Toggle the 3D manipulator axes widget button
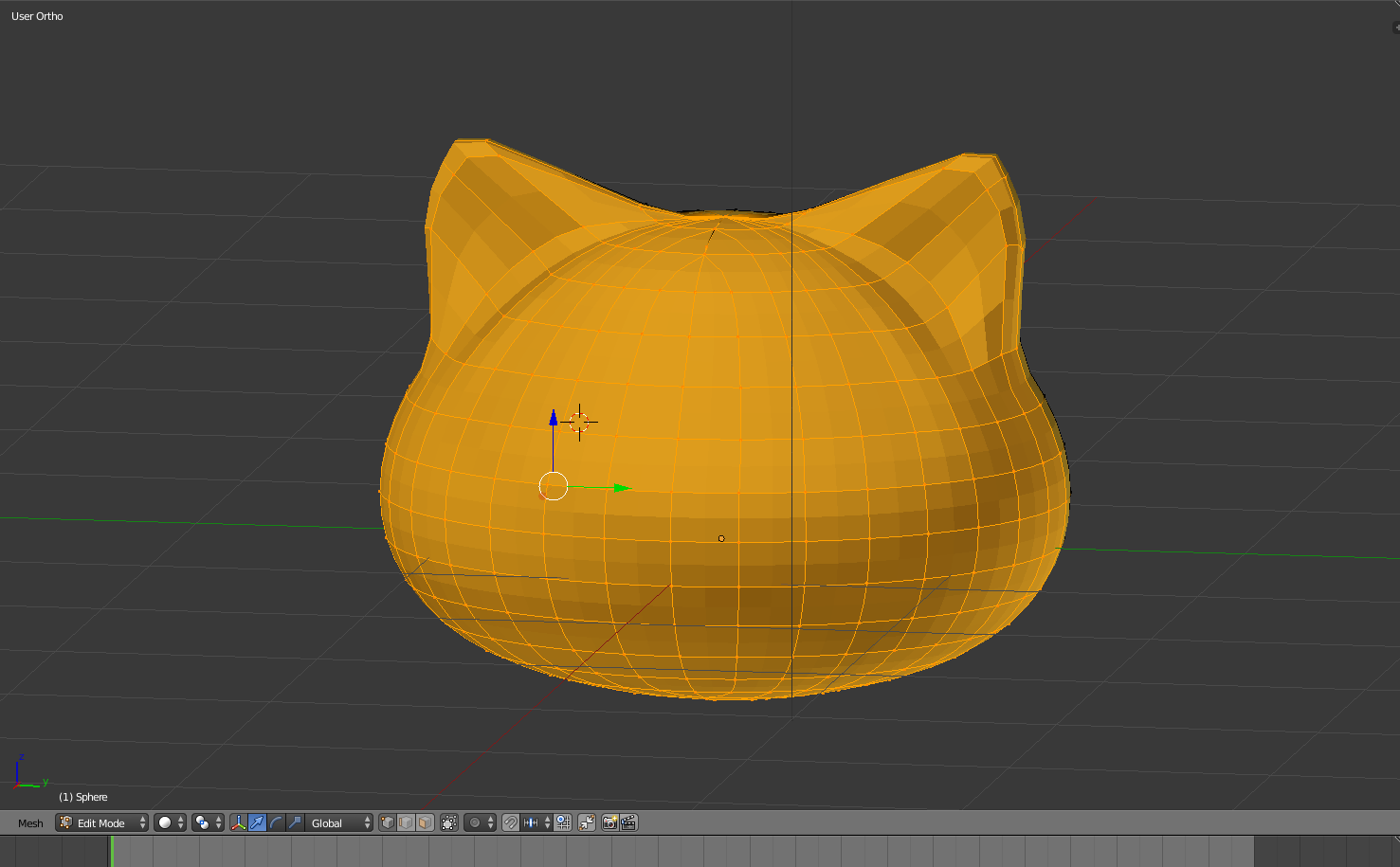The image size is (1400, 867). point(238,823)
